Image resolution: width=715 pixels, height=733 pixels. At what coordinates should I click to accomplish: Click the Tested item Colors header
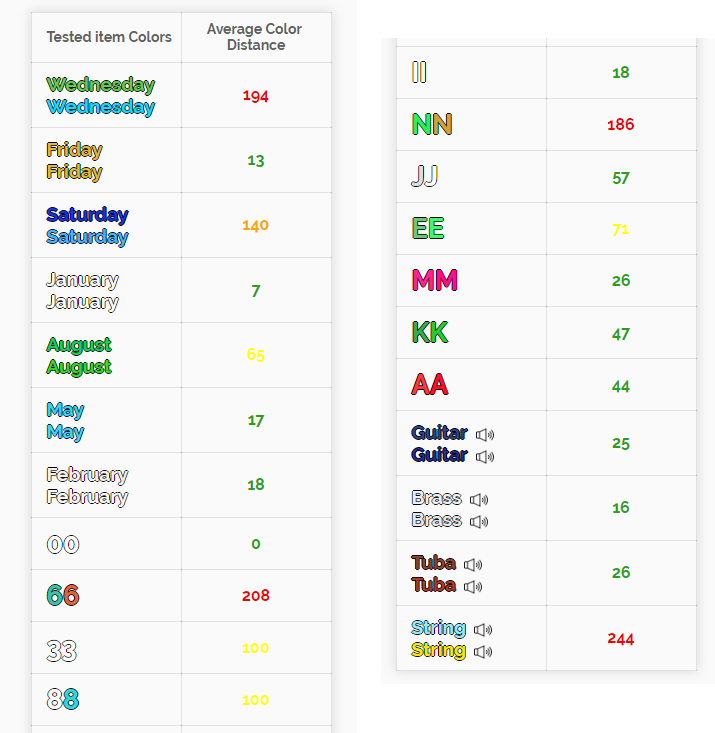click(x=109, y=37)
